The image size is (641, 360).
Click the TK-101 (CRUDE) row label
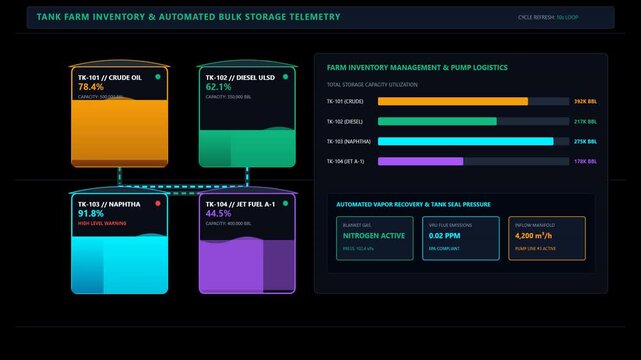[x=345, y=101]
